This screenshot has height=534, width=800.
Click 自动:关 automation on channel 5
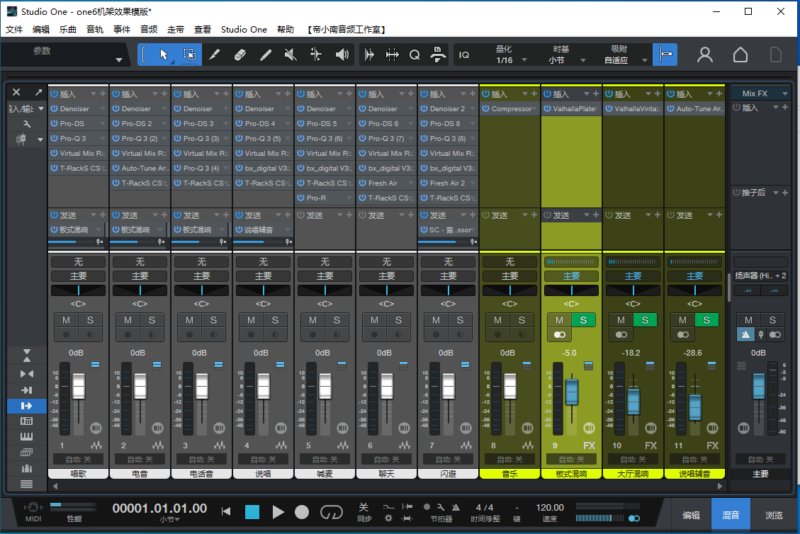point(325,460)
